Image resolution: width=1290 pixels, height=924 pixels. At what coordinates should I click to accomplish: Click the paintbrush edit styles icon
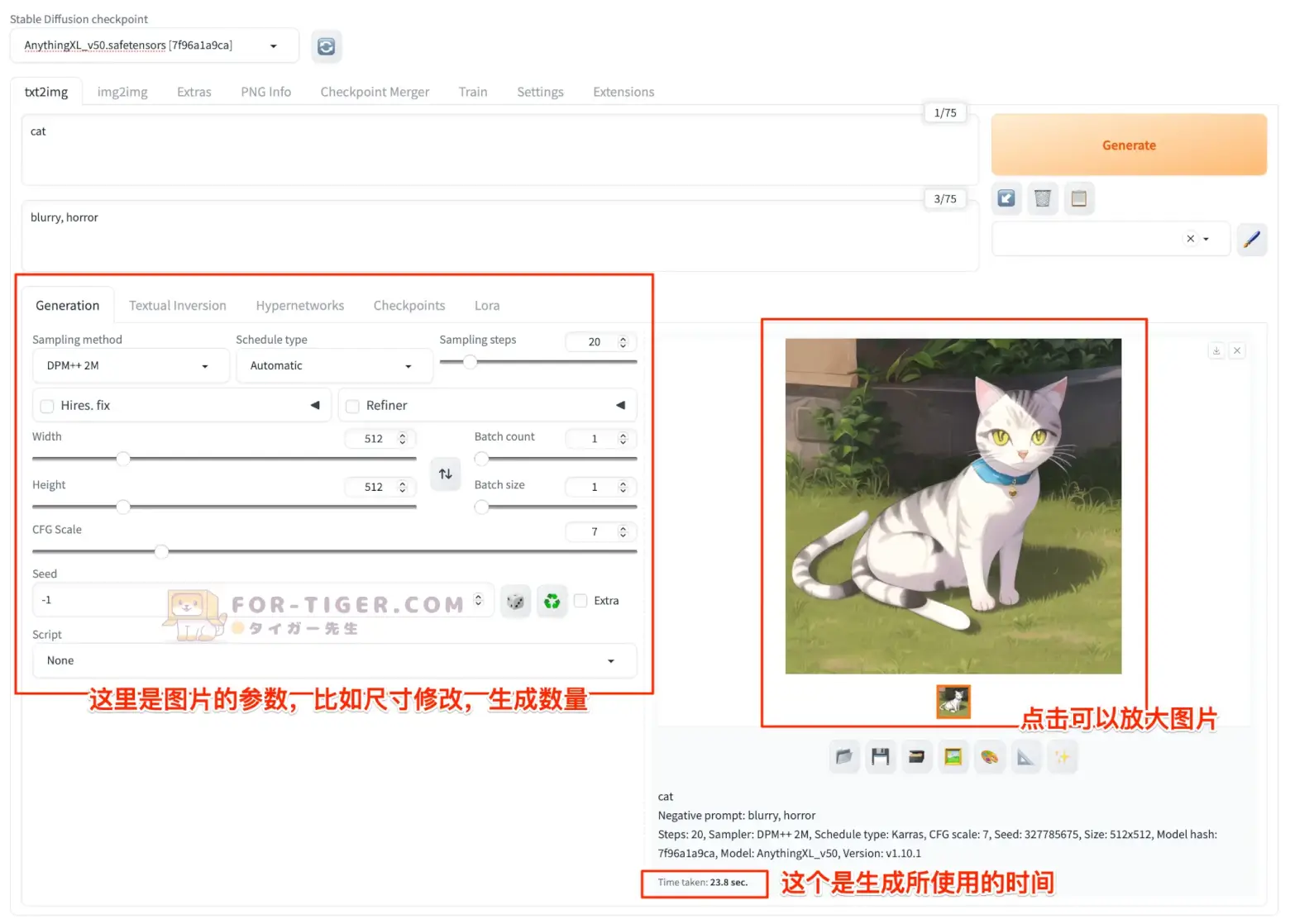[1251, 240]
